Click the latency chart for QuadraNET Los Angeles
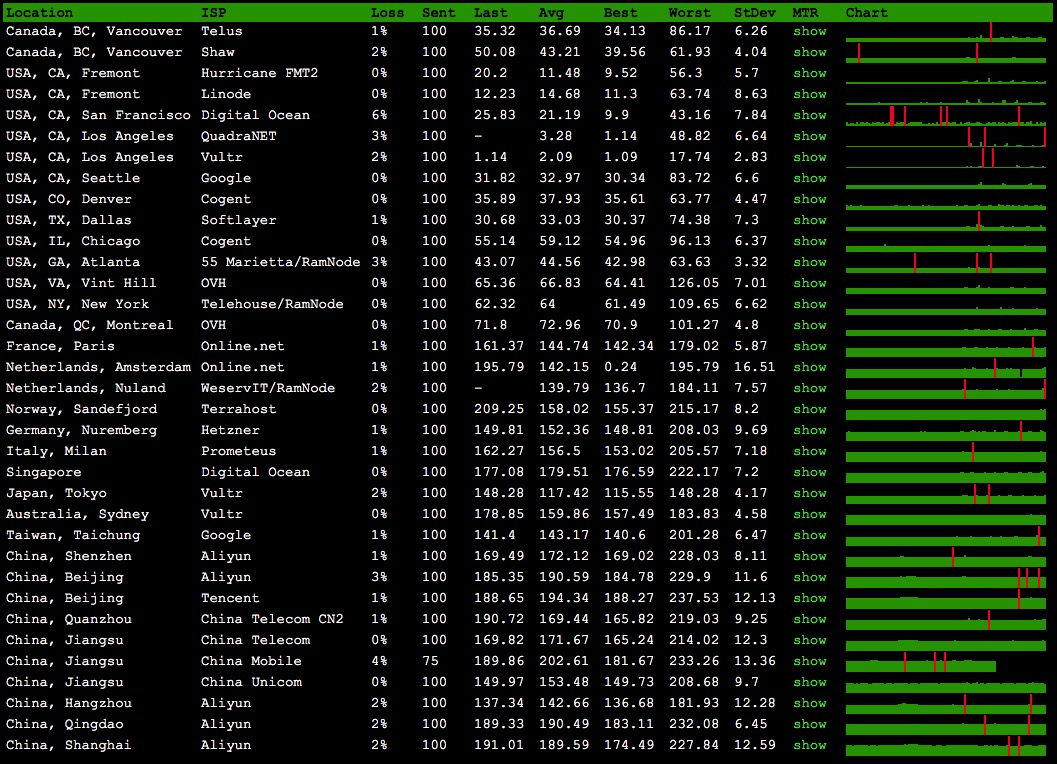Viewport: 1057px width, 764px height. 945,137
